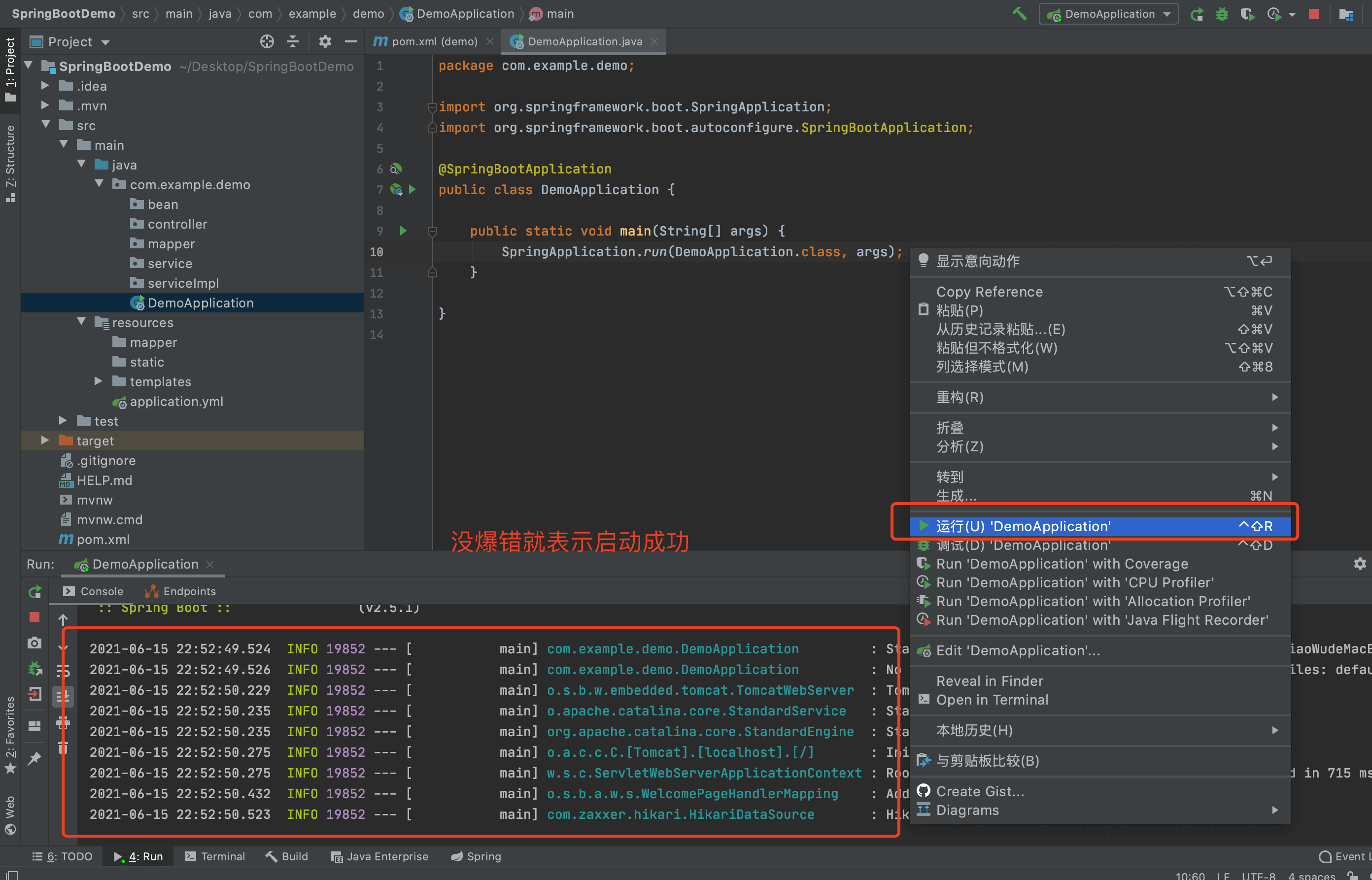Screen dimensions: 1372x880
Task: Open the Spring tool window
Action: tap(476, 856)
